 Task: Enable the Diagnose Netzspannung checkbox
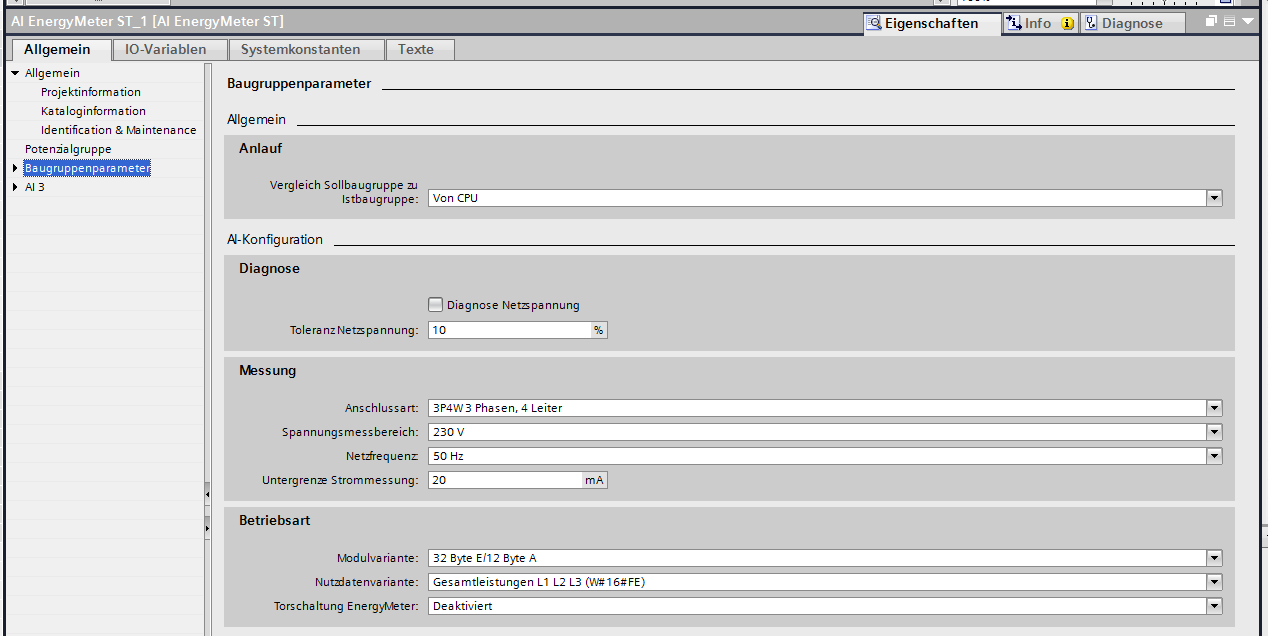click(435, 305)
